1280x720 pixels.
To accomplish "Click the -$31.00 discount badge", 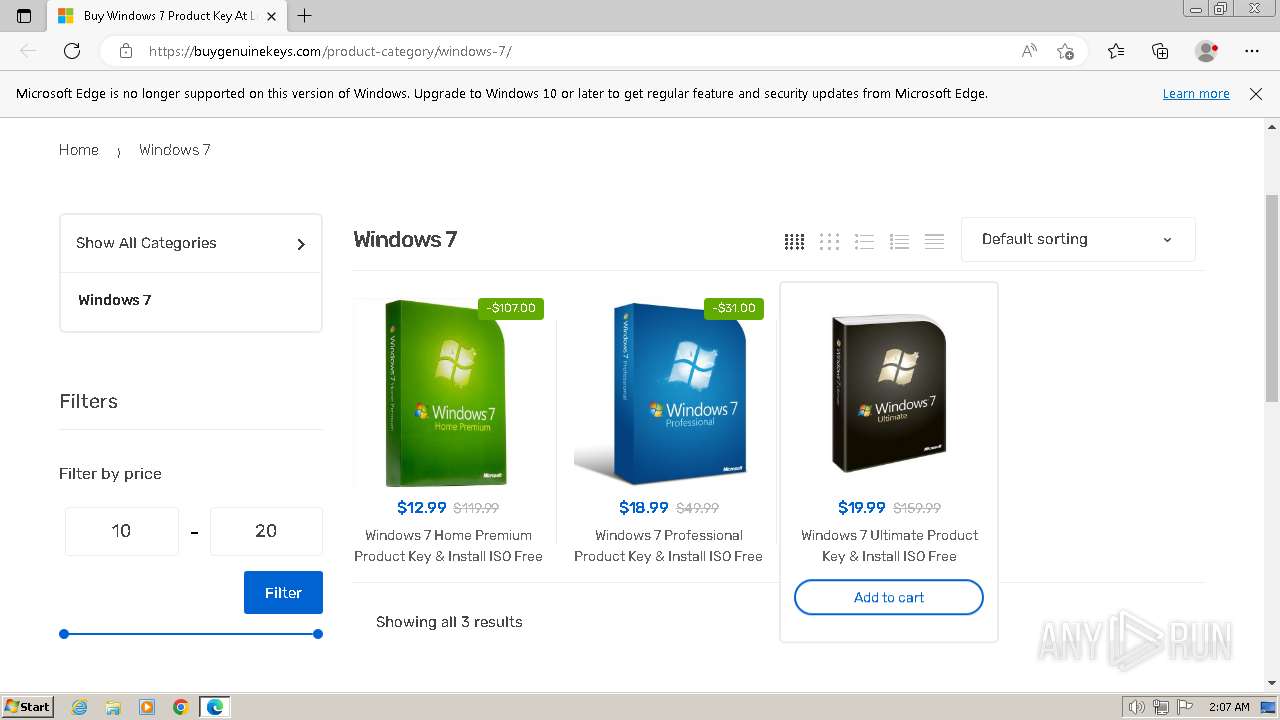I will pyautogui.click(x=734, y=308).
